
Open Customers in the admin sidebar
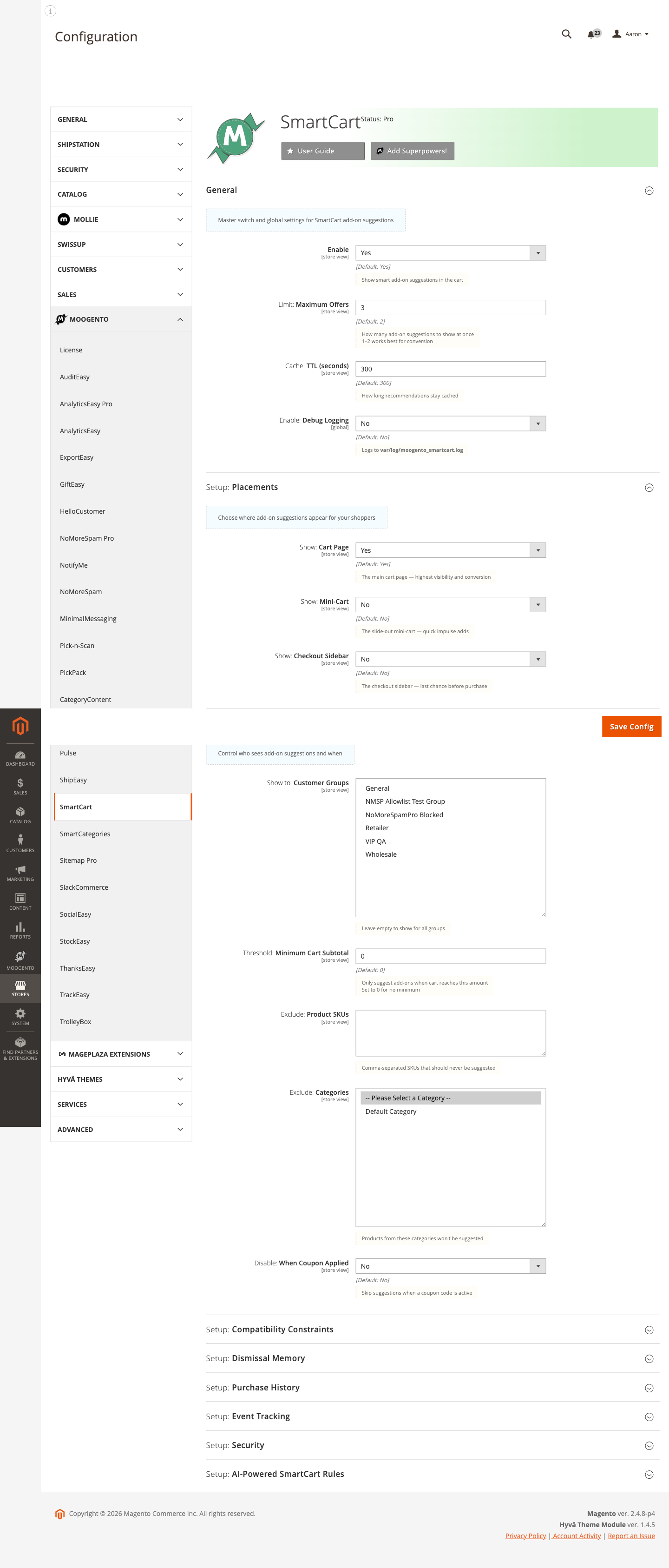click(x=20, y=844)
